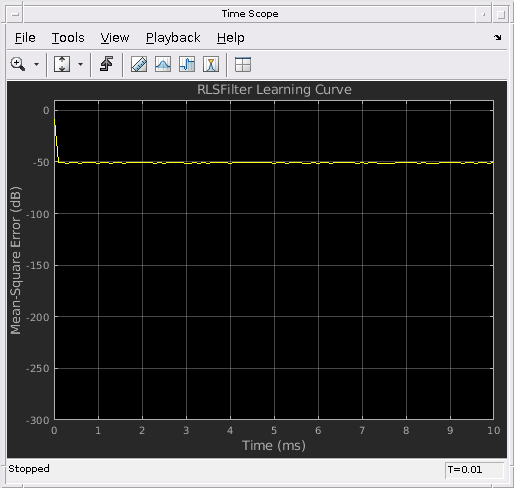
Task: Select the Zoom In tool
Action: point(18,64)
